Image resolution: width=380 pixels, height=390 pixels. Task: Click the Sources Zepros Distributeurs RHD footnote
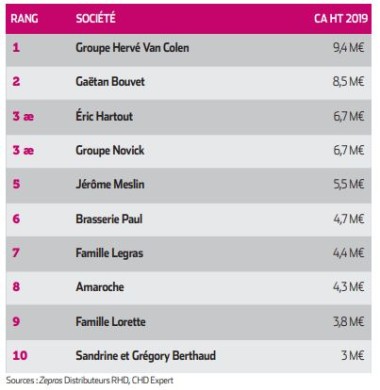click(x=90, y=381)
